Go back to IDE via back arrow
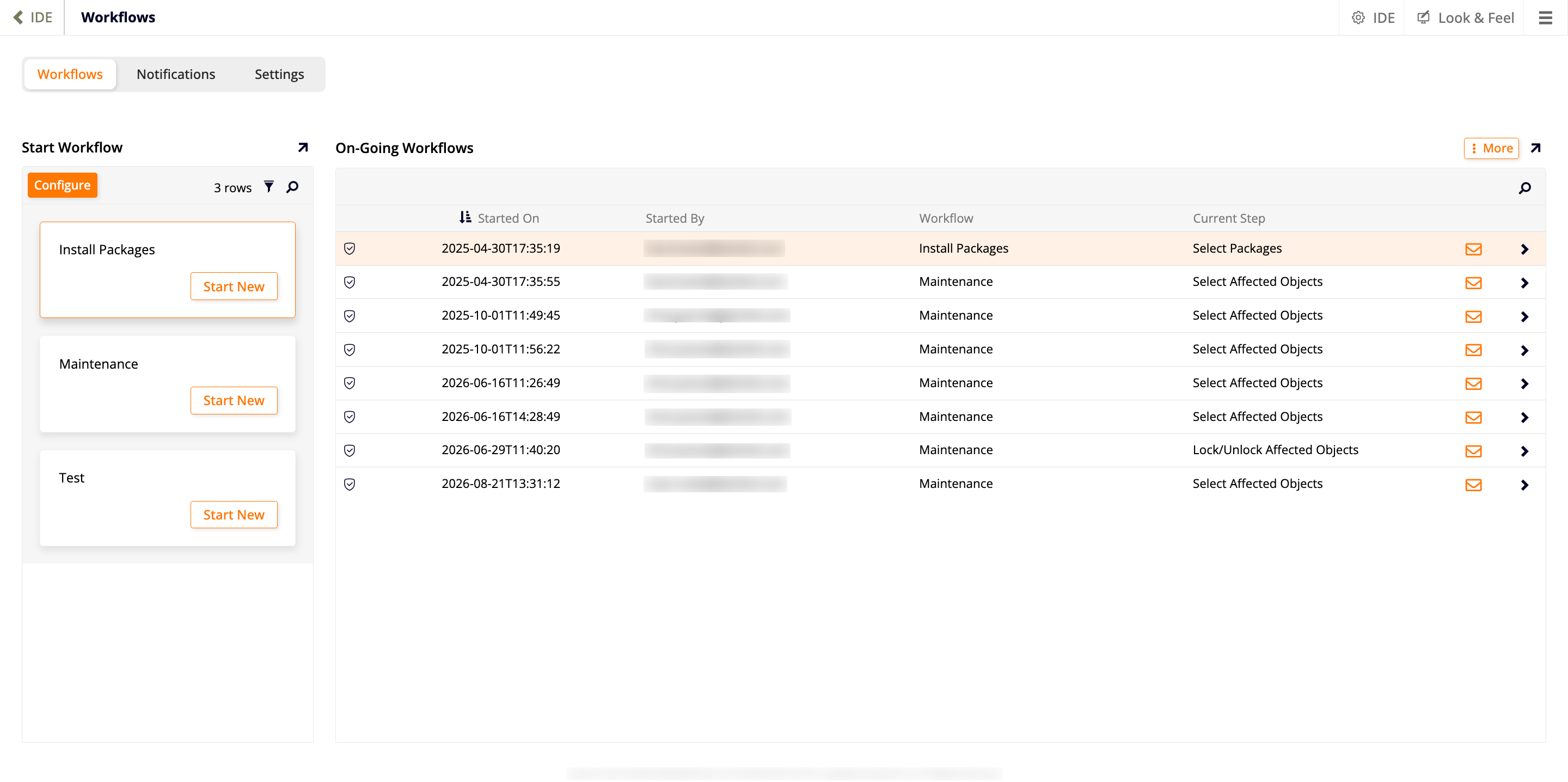This screenshot has height=782, width=1568. 32,17
